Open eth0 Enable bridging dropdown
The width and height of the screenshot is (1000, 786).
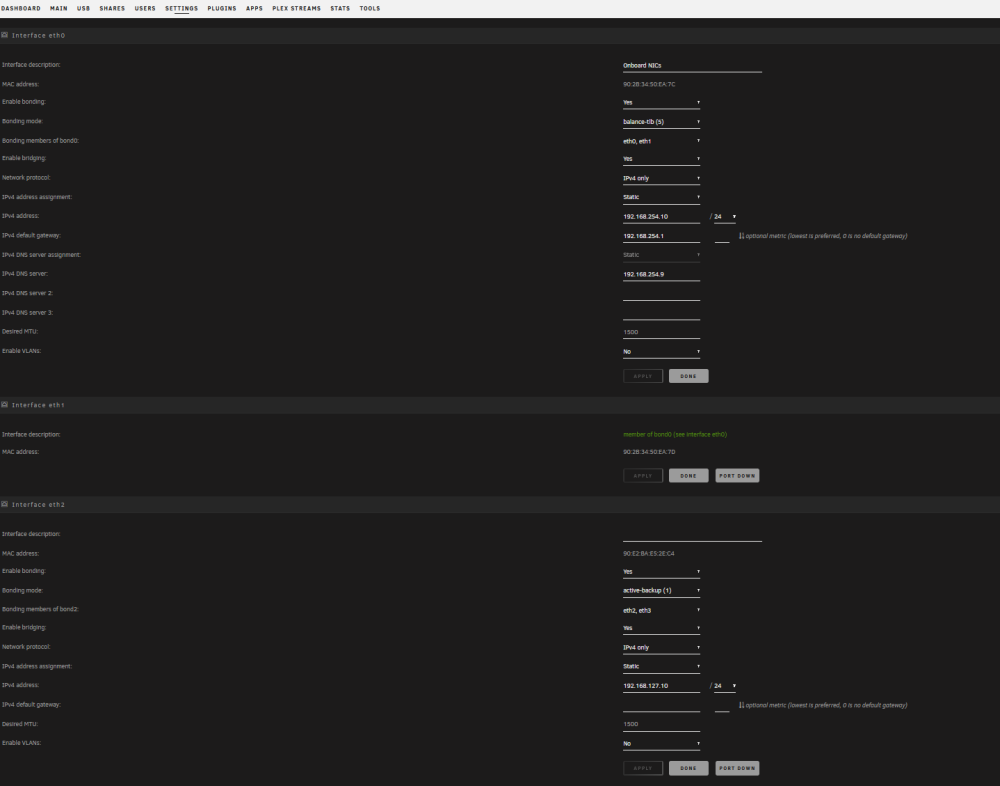coord(661,159)
